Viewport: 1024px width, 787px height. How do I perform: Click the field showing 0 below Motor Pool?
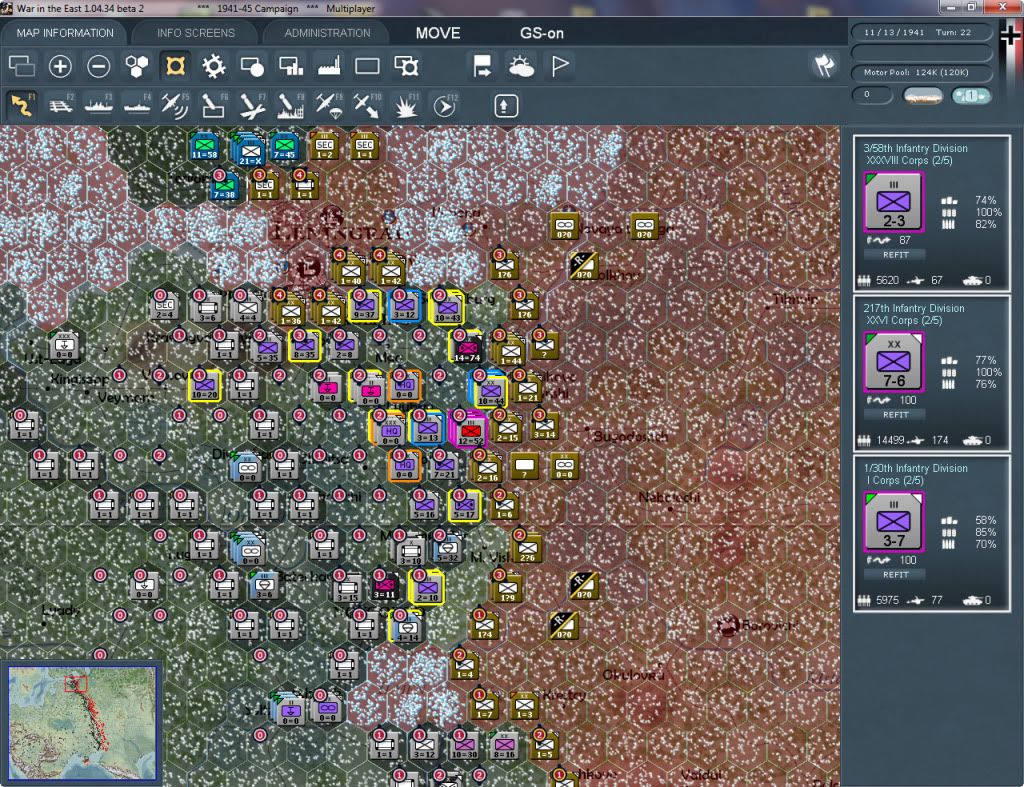tap(872, 95)
